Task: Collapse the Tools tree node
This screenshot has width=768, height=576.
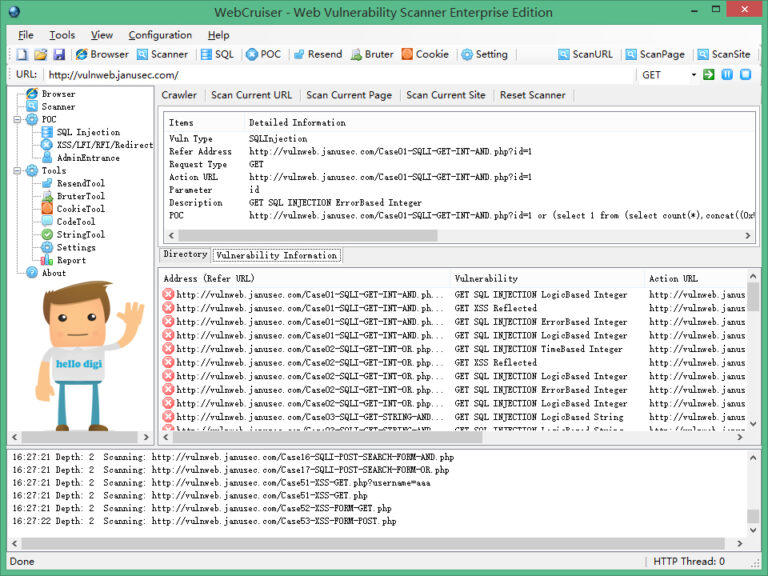Action: pos(17,170)
